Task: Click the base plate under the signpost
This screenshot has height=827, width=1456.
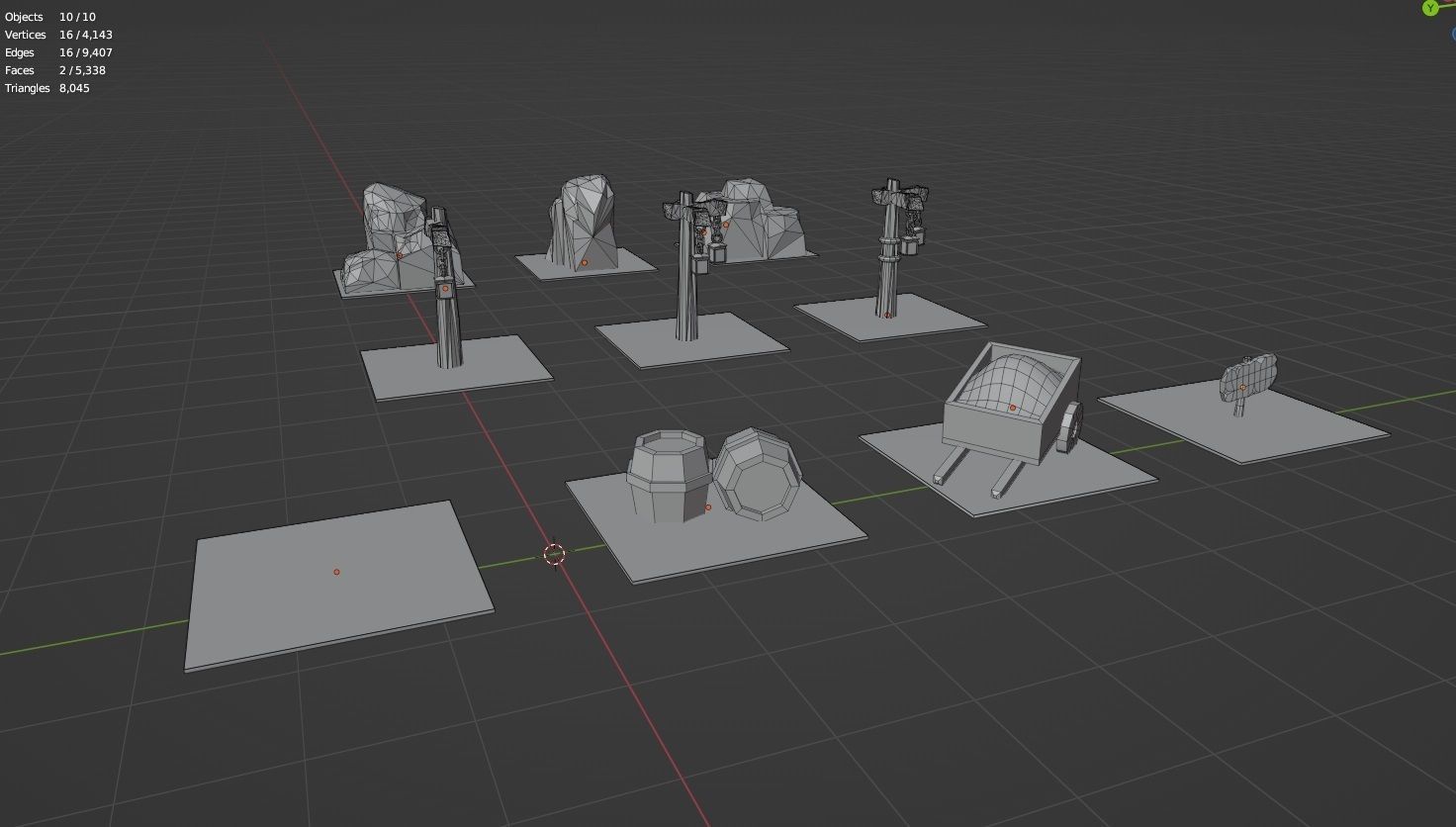Action: [1244, 422]
